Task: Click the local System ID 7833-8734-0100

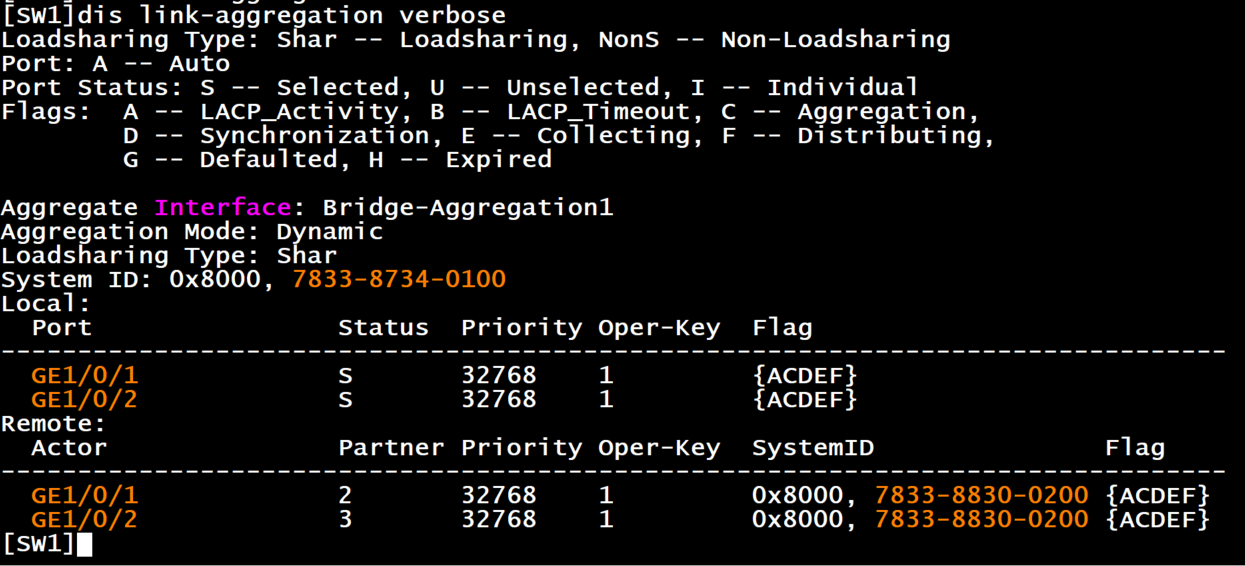Action: (399, 280)
